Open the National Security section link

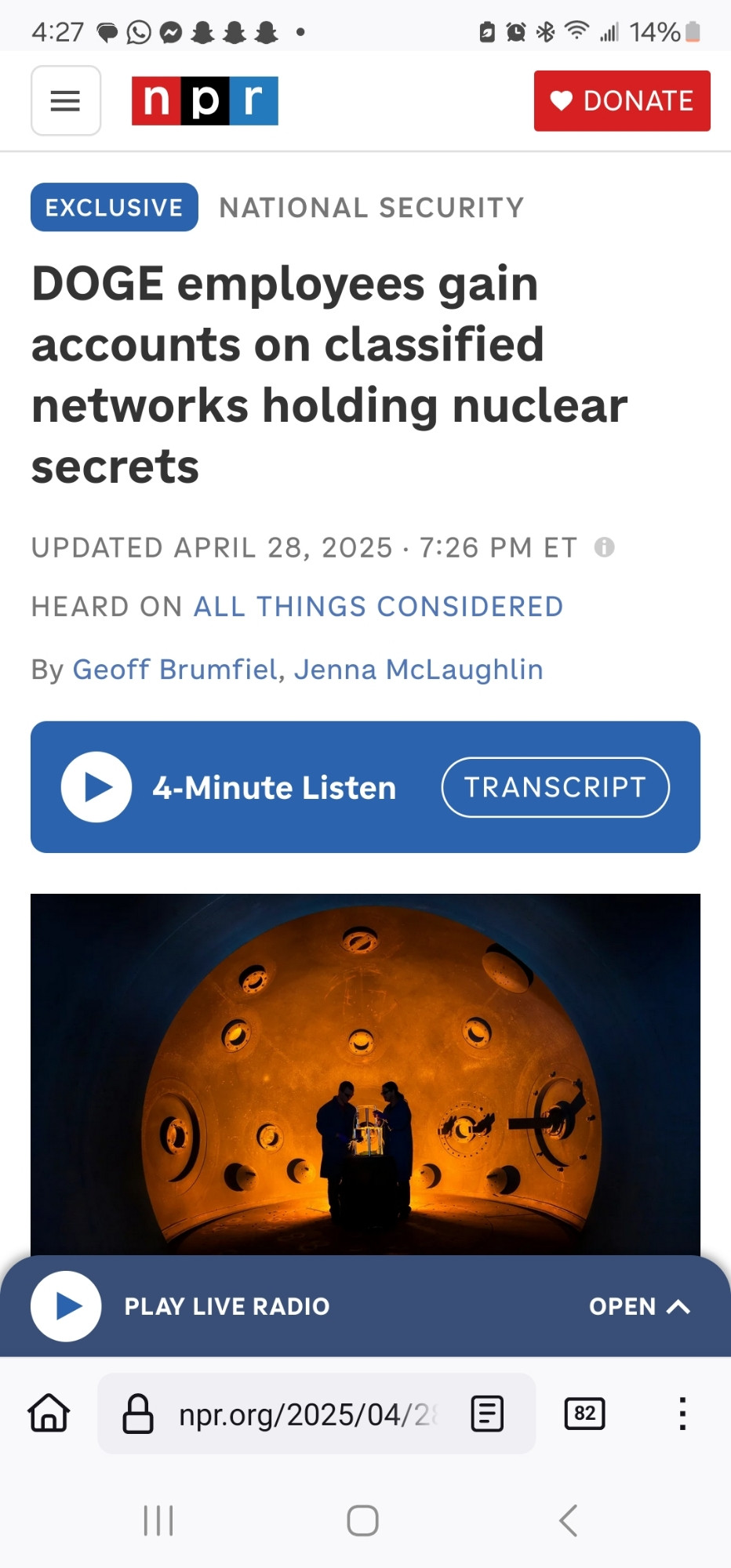372,208
